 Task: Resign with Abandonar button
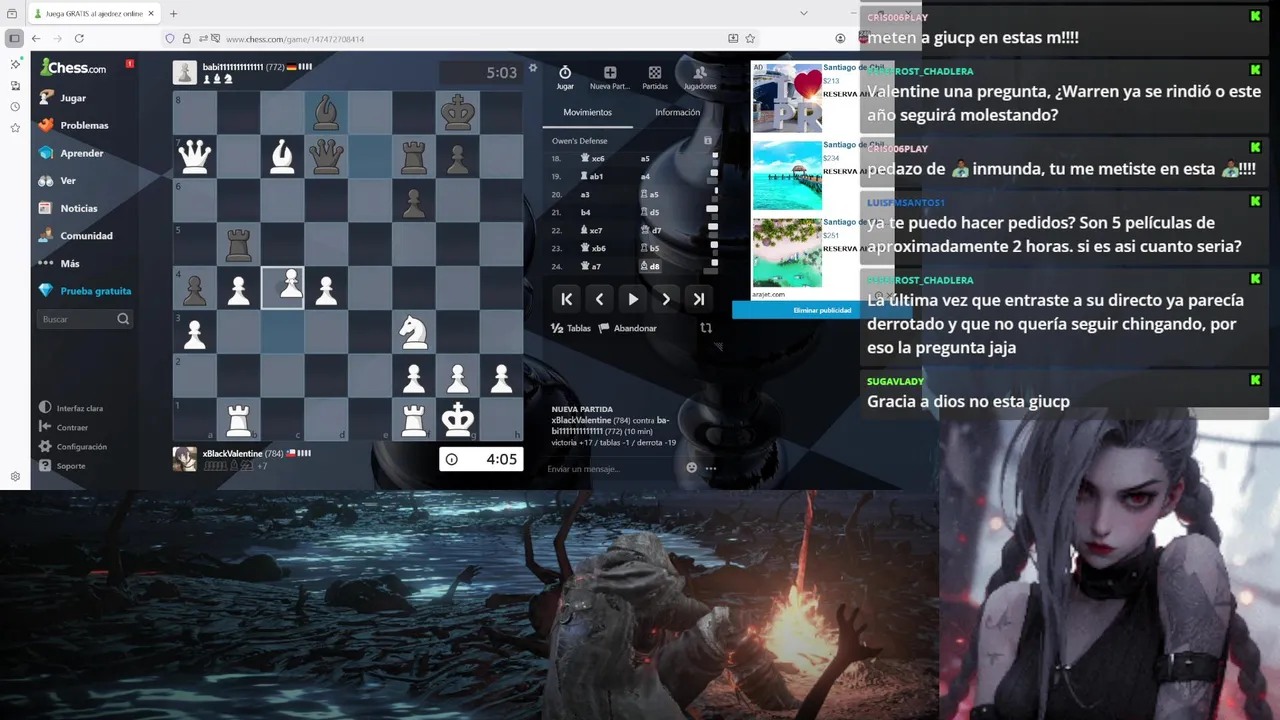tap(627, 328)
